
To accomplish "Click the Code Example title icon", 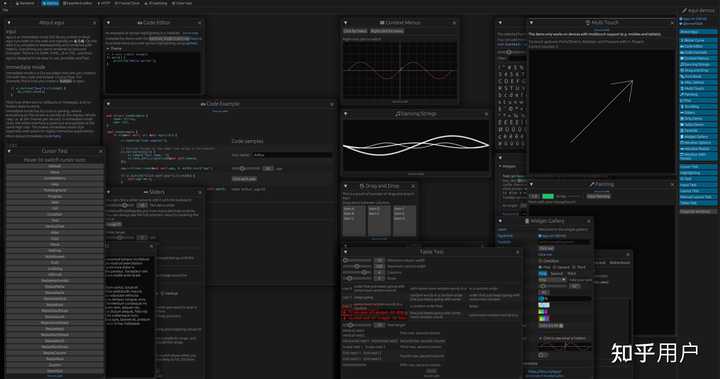I will pos(203,104).
